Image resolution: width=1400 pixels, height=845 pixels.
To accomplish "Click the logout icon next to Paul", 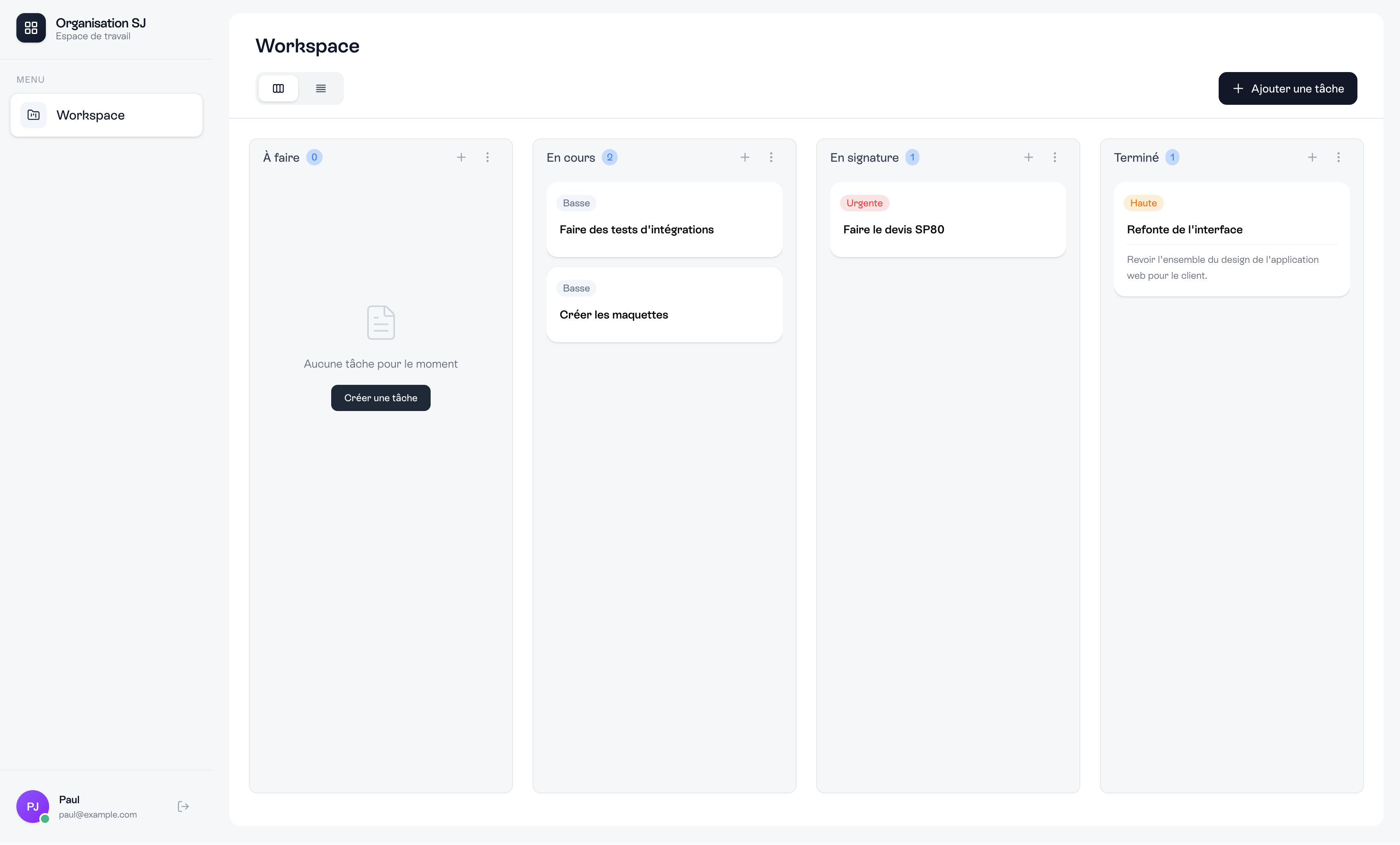I will pyautogui.click(x=183, y=807).
